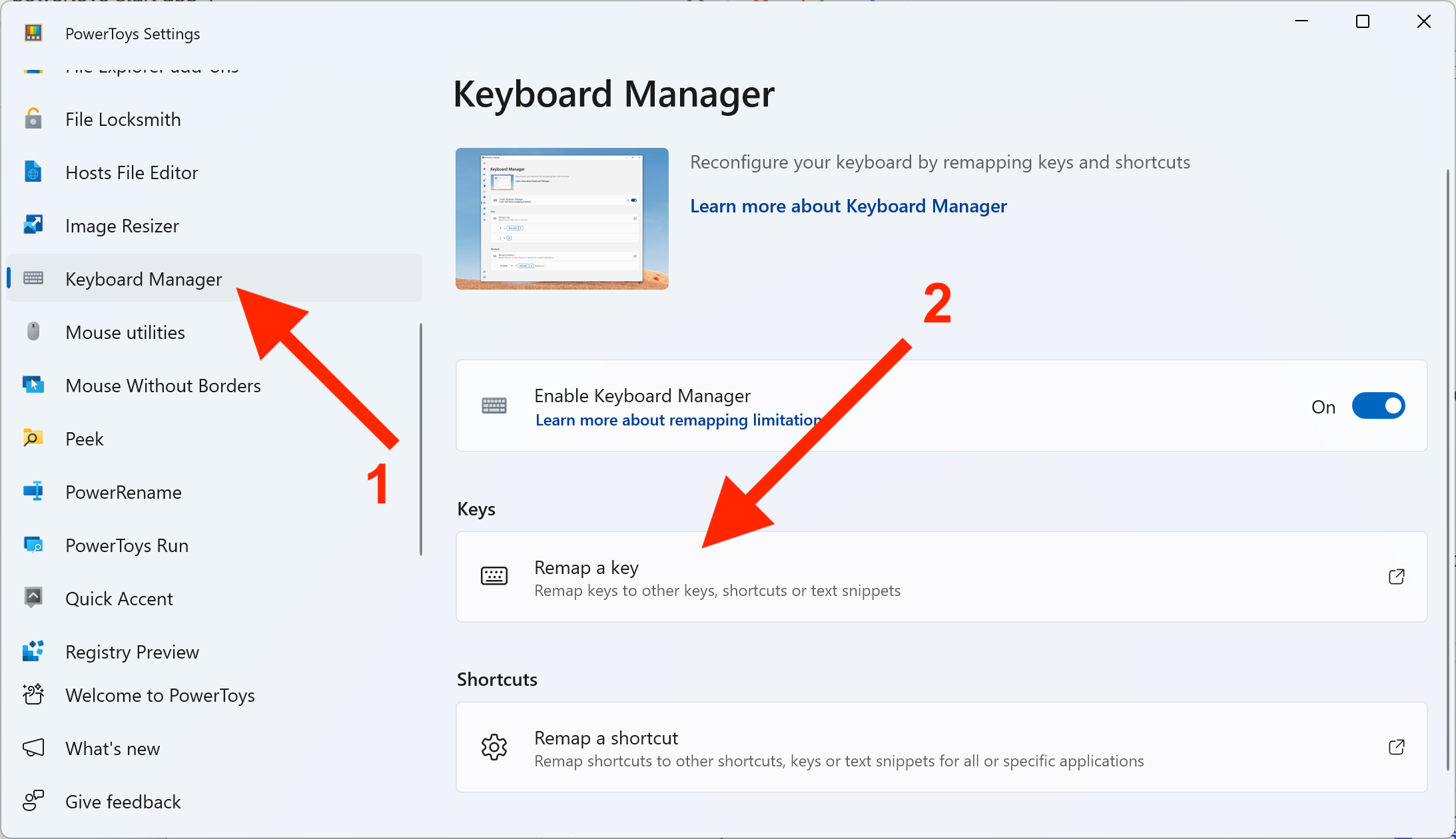Open Mouse utilities settings
The width and height of the screenshot is (1456, 839).
coord(214,332)
